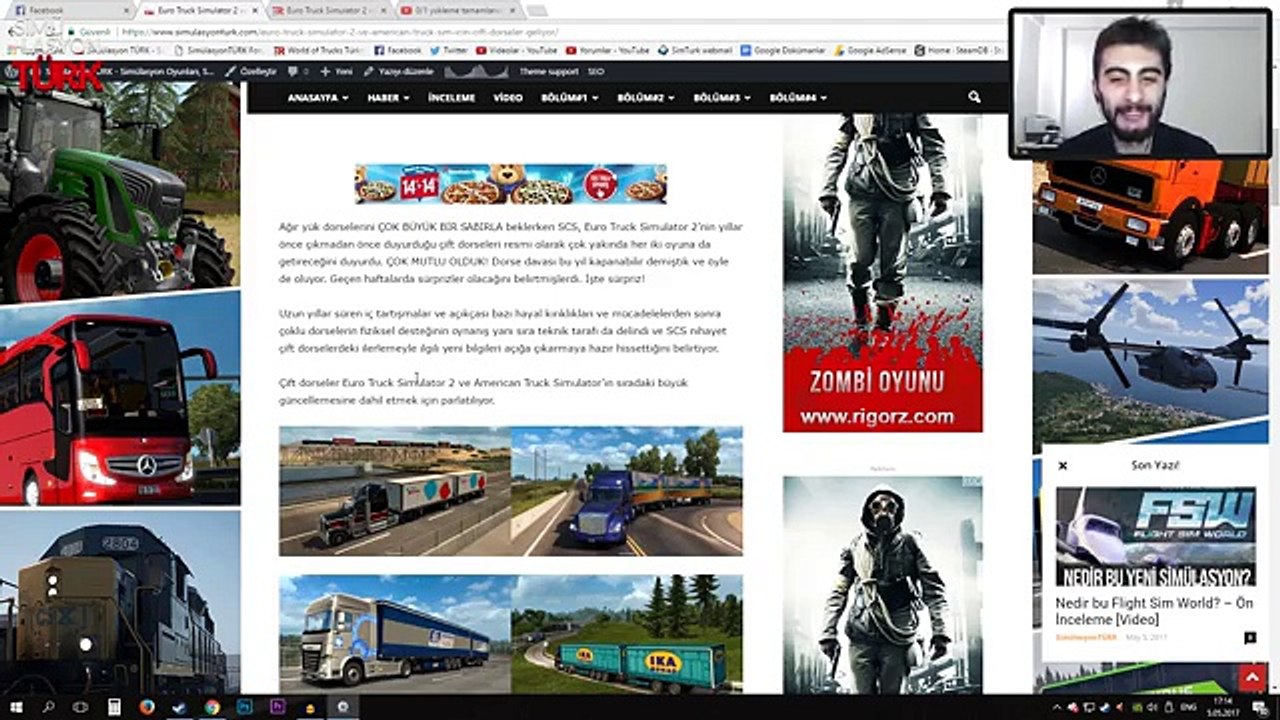This screenshot has height=720, width=1280.
Task: Click the comment icon on Flight Sim post
Action: [x=1249, y=637]
